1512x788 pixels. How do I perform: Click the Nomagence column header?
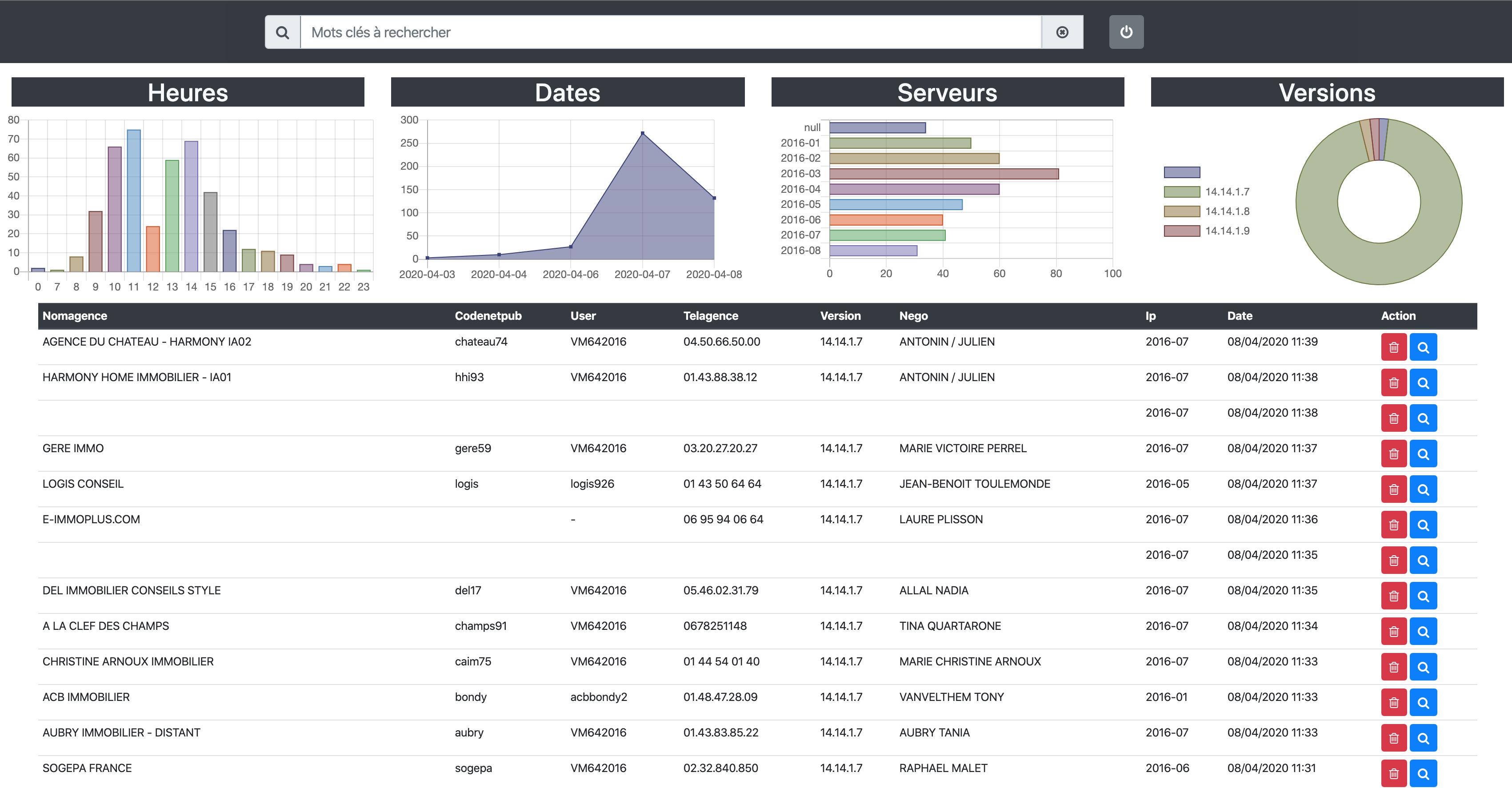pyautogui.click(x=75, y=316)
